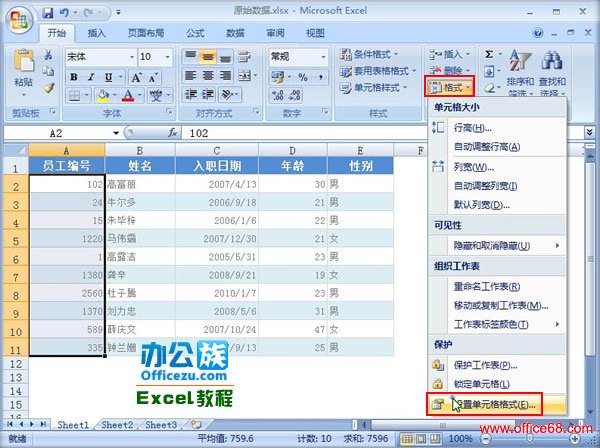Image resolution: width=600 pixels, height=448 pixels.
Task: Switch to 页面布局 ribbon tab
Action: 146,33
